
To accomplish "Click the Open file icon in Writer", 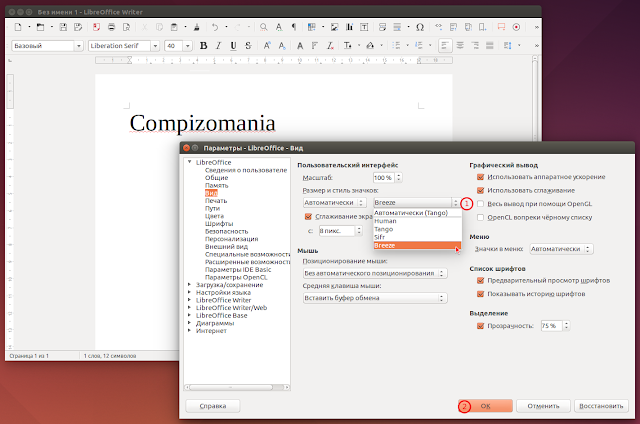I will point(40,27).
